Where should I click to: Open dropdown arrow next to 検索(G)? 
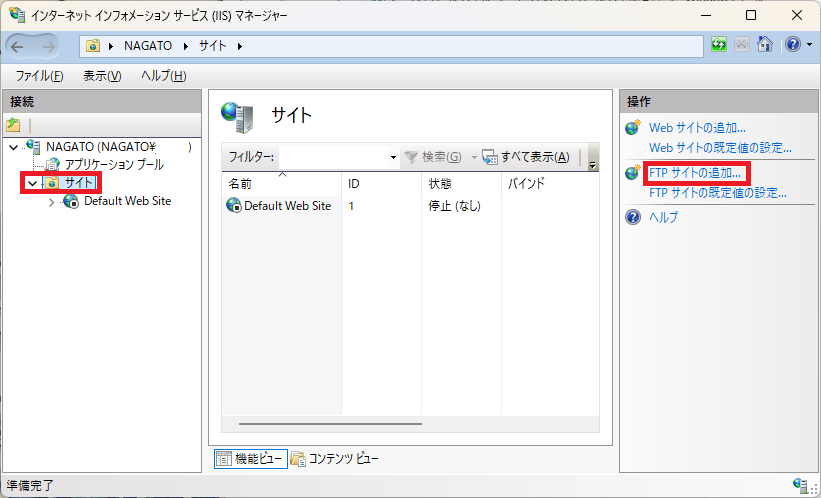tap(474, 157)
